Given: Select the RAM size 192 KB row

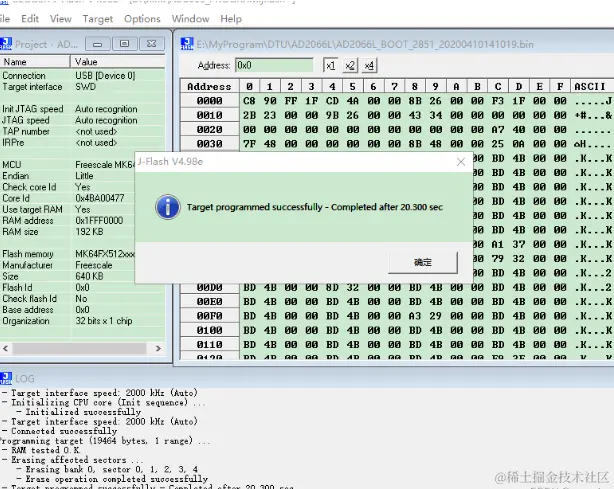Looking at the screenshot, I should pos(67,232).
